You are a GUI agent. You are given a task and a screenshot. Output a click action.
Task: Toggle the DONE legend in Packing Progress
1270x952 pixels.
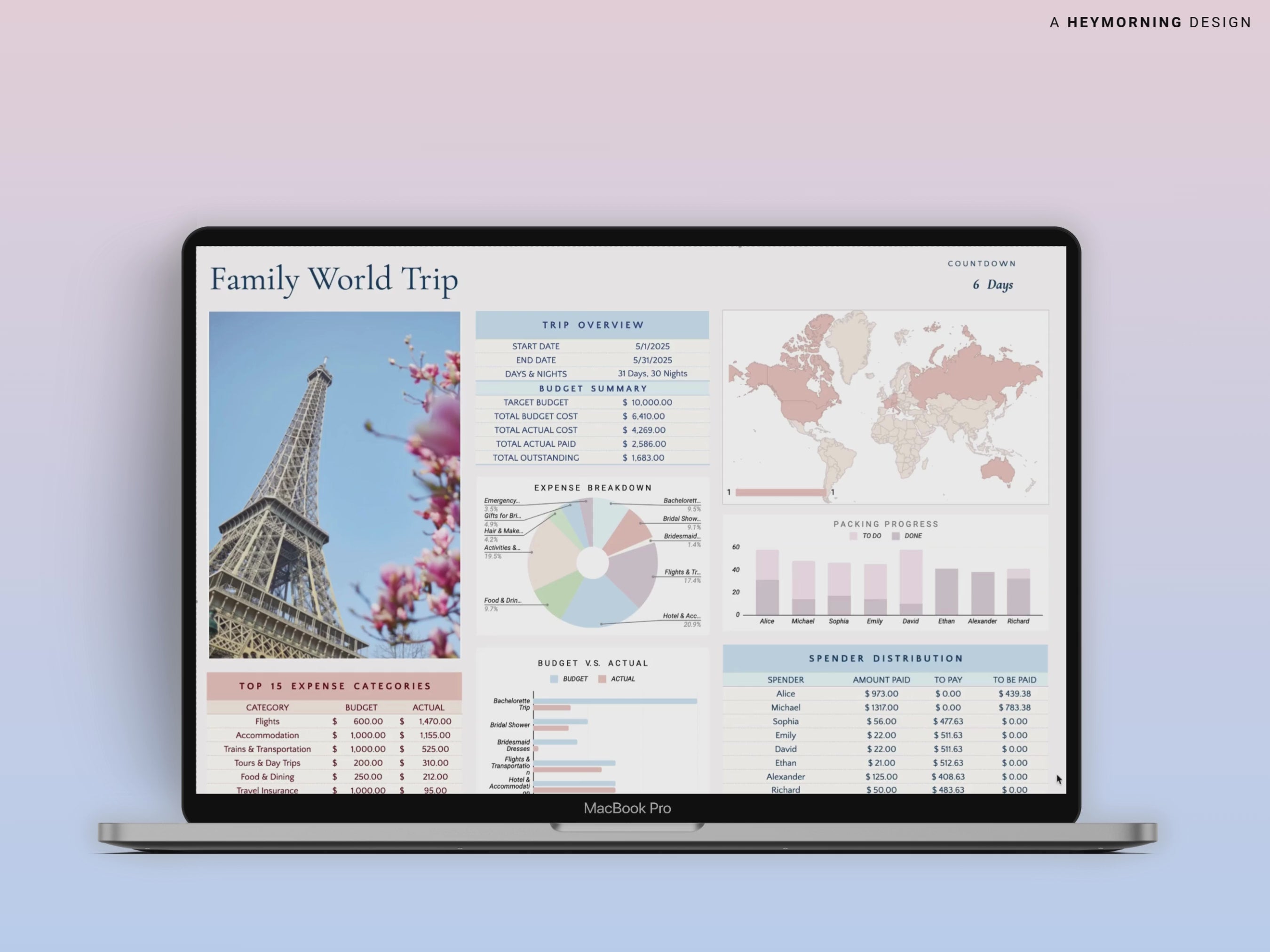coord(896,536)
